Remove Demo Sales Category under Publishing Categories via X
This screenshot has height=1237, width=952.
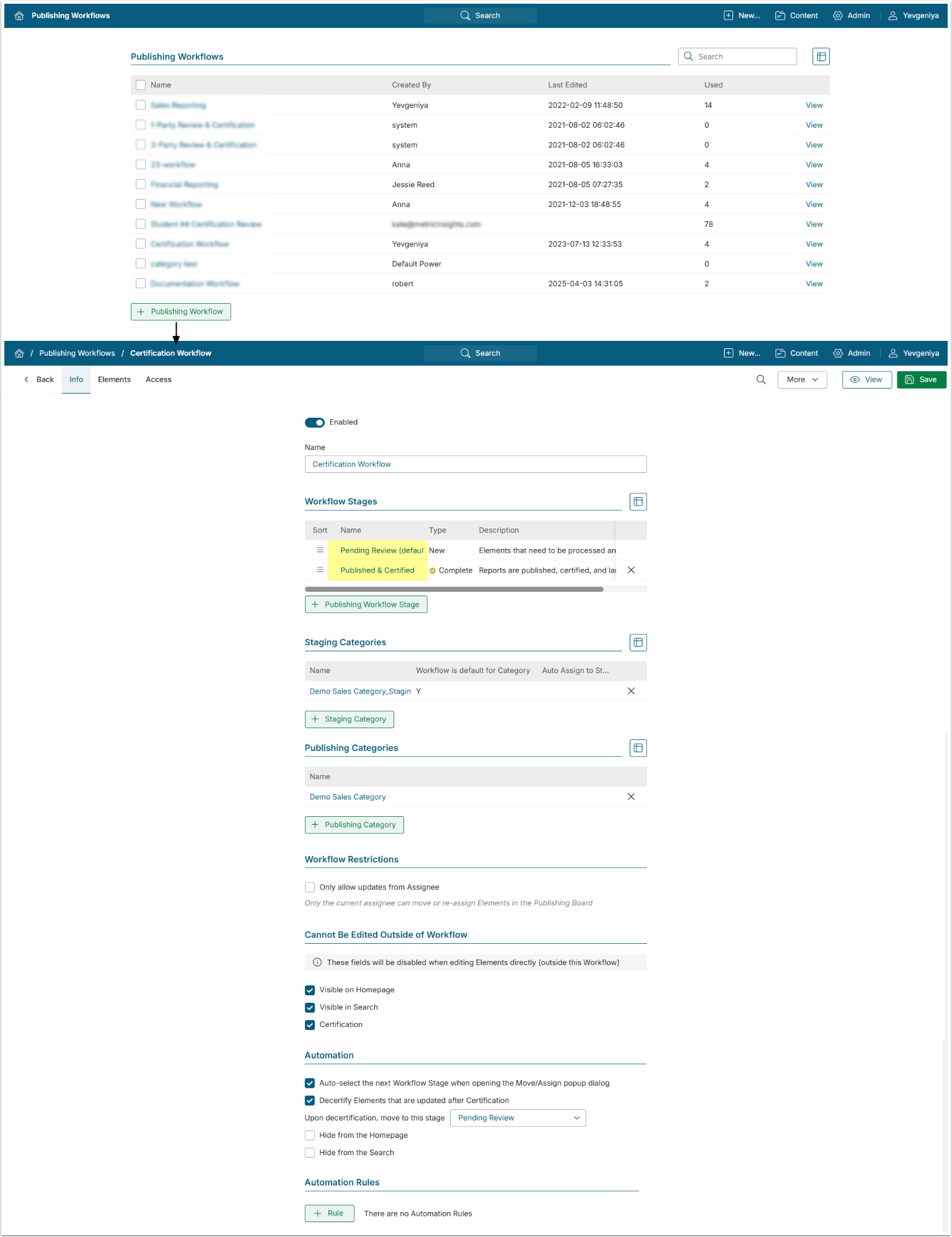tap(631, 797)
